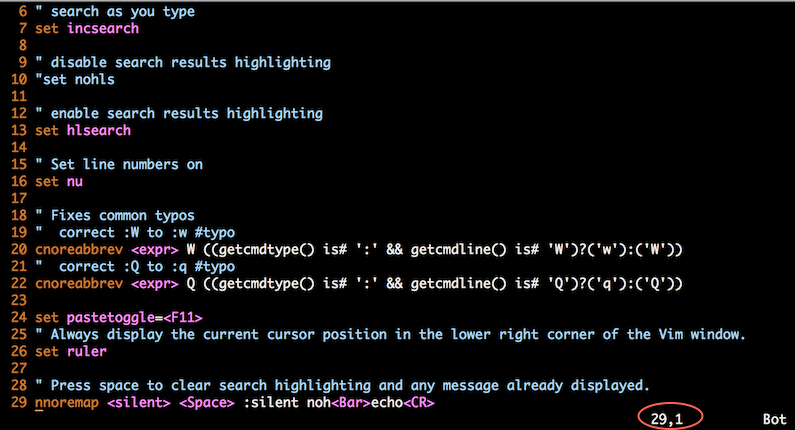
Task: Click first 'cnoreabbrev' on line 20
Action: click(79, 249)
